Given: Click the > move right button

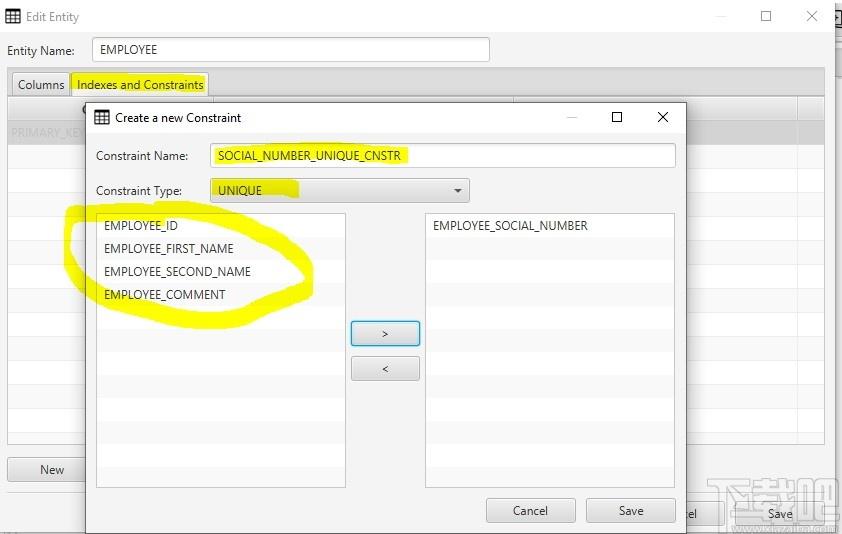Looking at the screenshot, I should [x=385, y=334].
